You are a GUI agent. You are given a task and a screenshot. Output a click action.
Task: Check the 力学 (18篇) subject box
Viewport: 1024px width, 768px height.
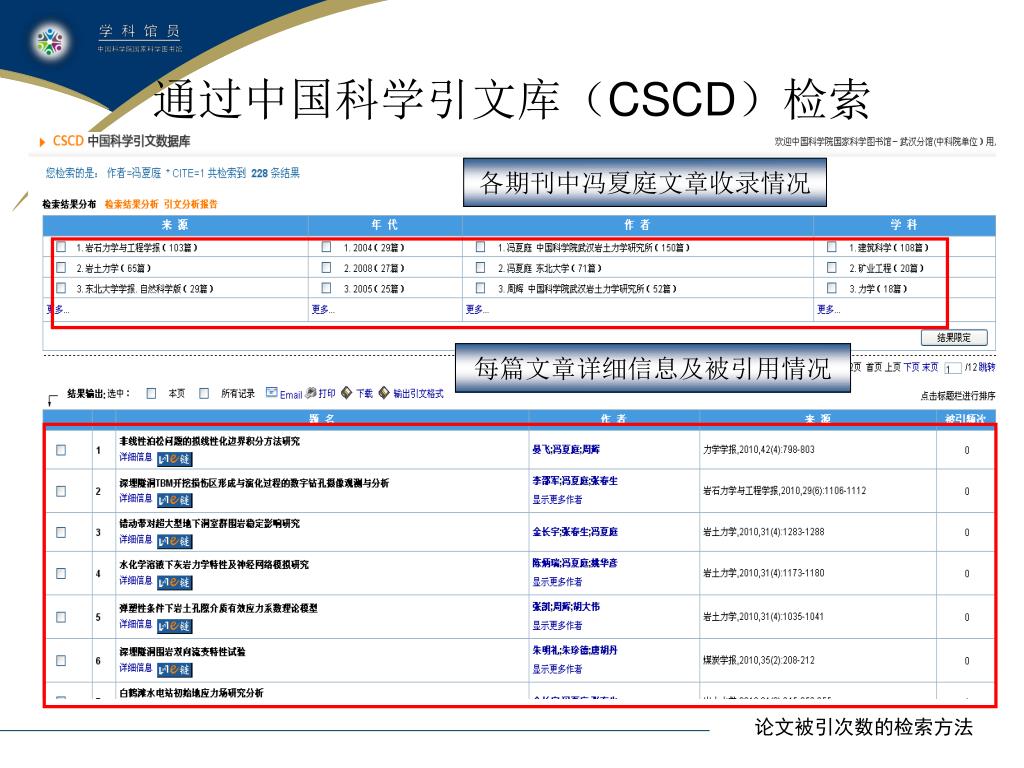(831, 287)
